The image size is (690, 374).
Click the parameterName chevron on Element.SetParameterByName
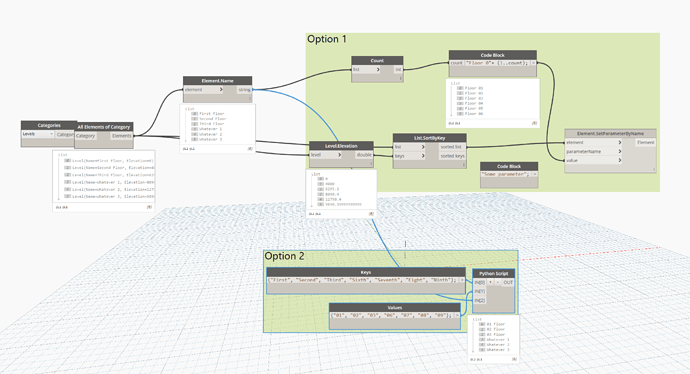(x=620, y=151)
